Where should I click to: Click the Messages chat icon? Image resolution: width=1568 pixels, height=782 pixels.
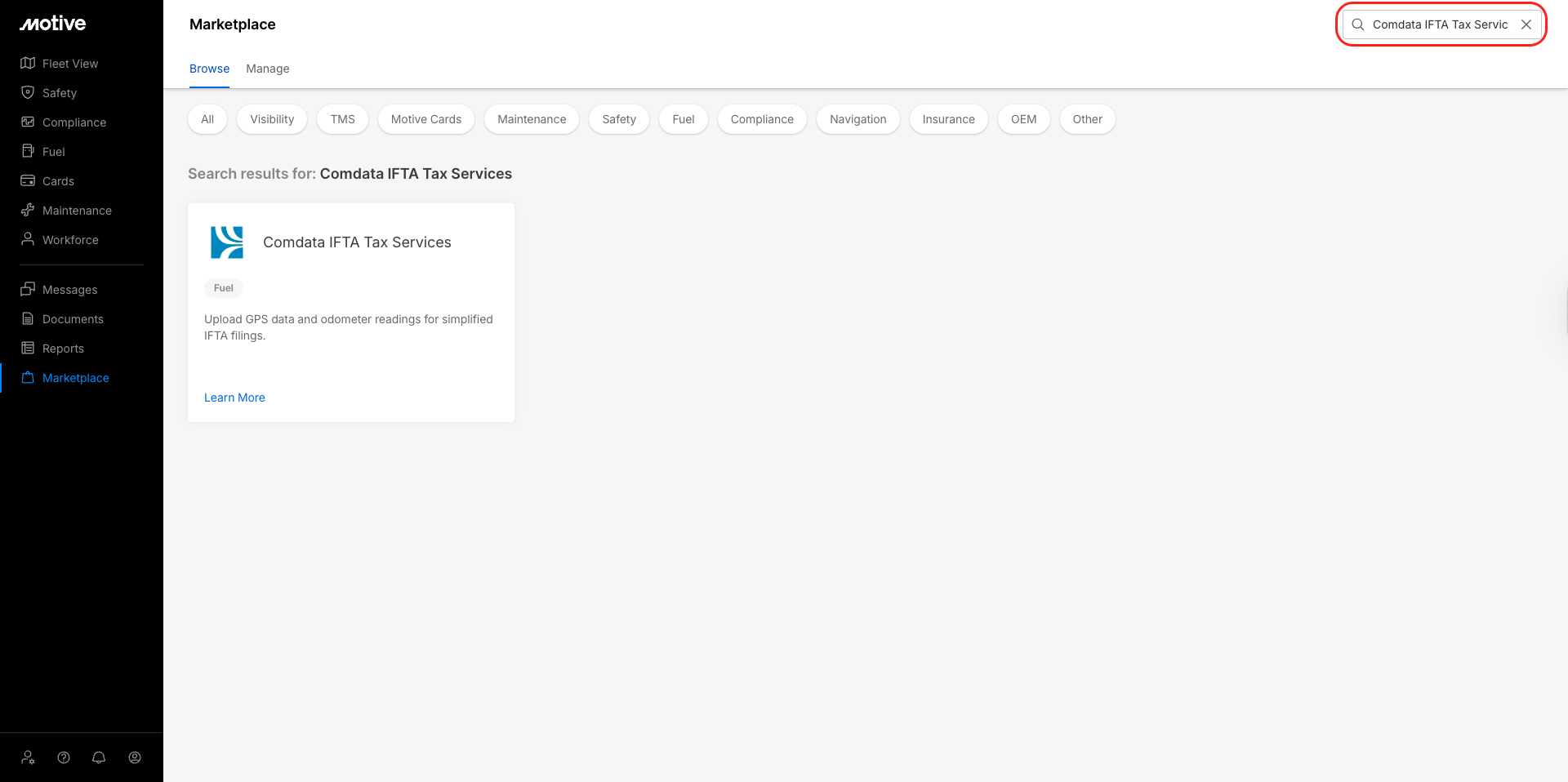(28, 289)
